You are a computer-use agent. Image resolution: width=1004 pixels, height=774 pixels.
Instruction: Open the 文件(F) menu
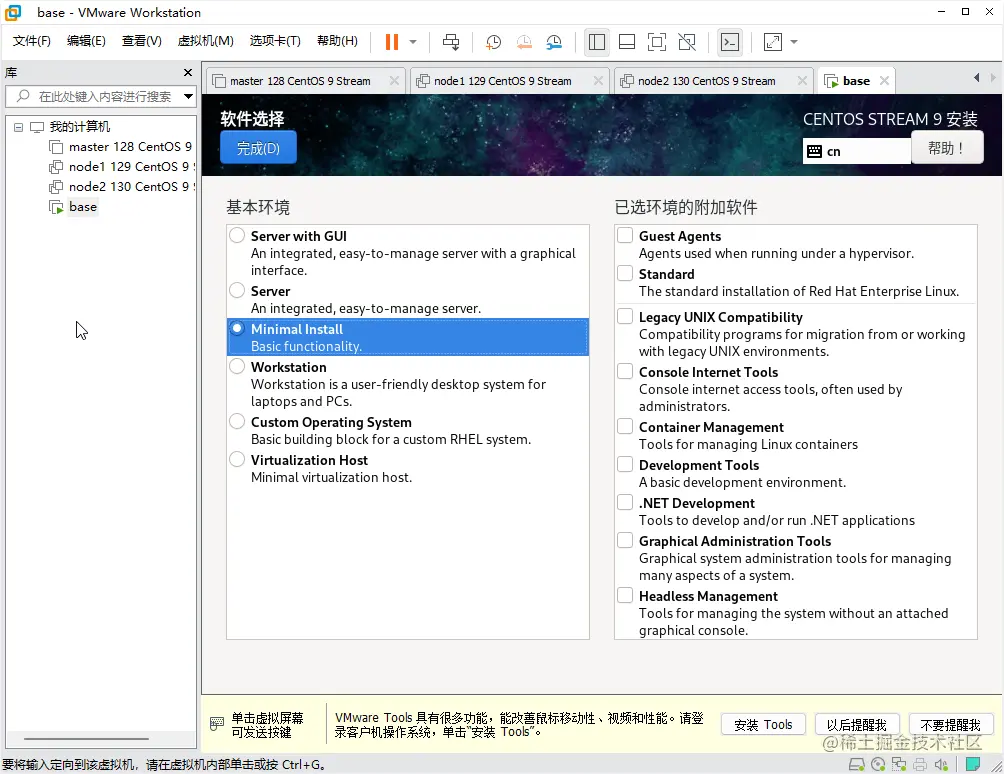point(31,41)
